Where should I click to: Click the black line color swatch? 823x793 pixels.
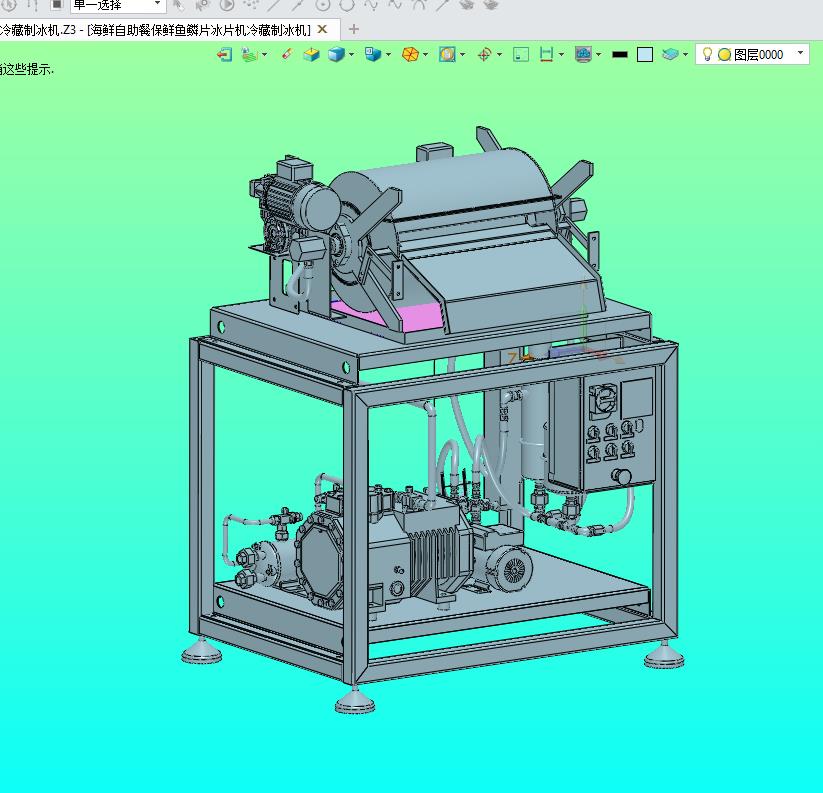pyautogui.click(x=620, y=54)
